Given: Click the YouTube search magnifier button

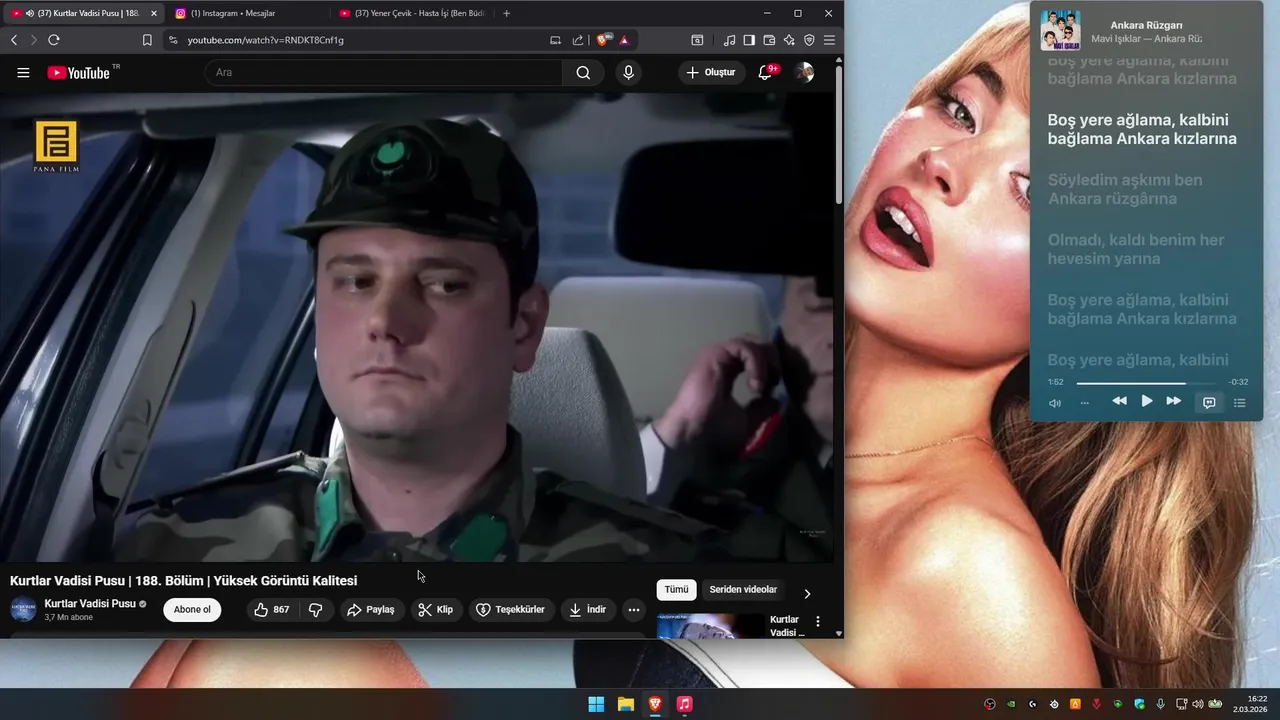Looking at the screenshot, I should pyautogui.click(x=583, y=72).
